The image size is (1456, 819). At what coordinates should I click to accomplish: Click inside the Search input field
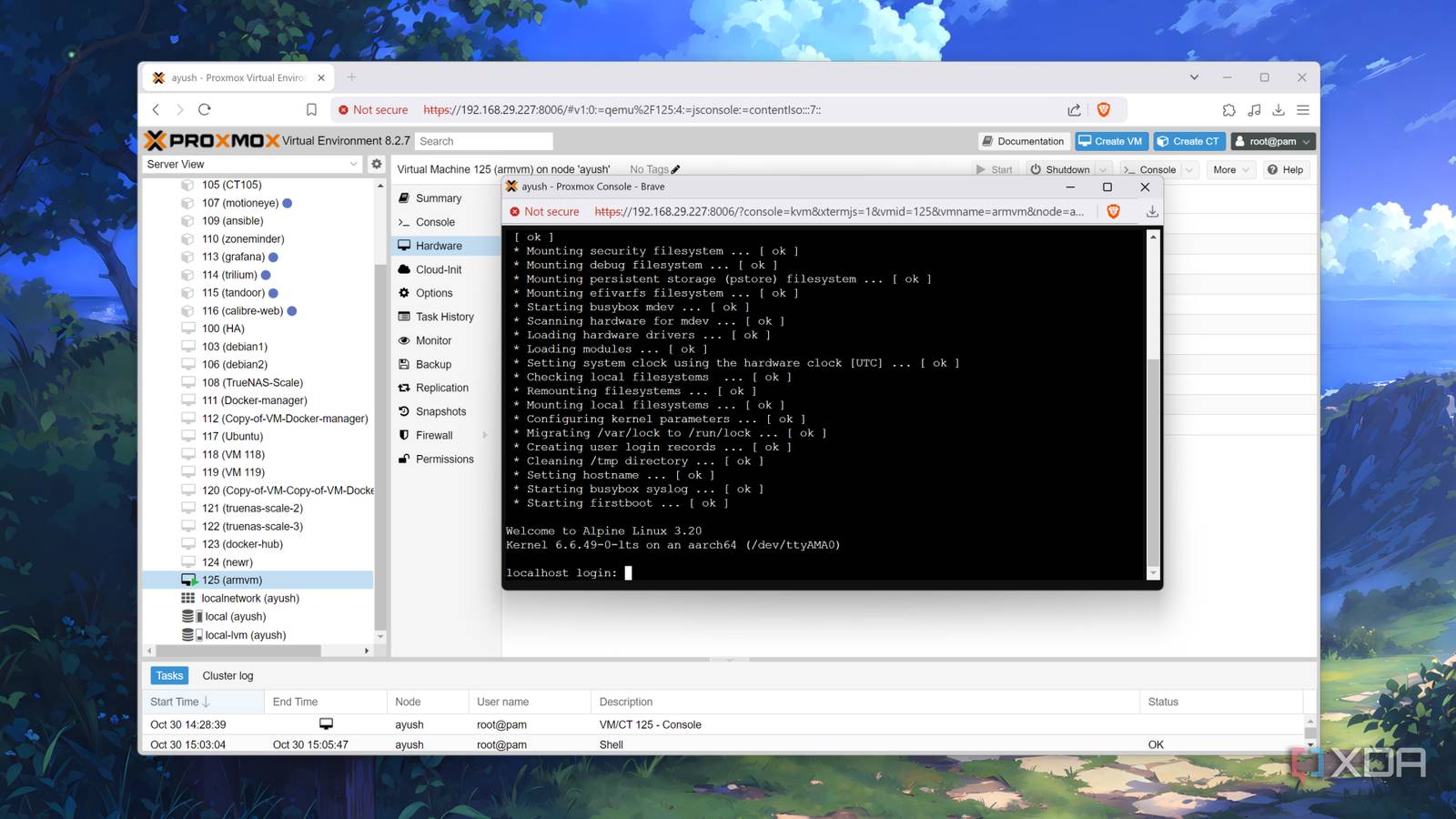(483, 141)
